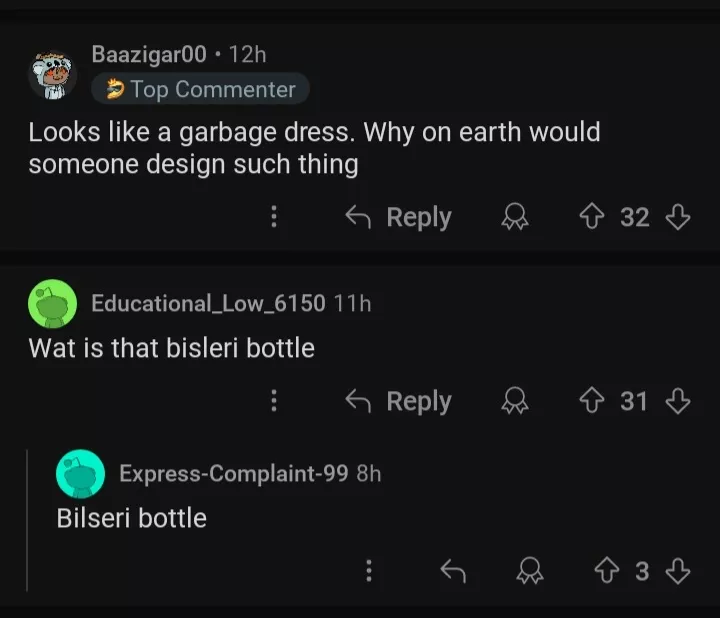
Task: Open more options for Baazigar00's comment
Action: [x=273, y=217]
